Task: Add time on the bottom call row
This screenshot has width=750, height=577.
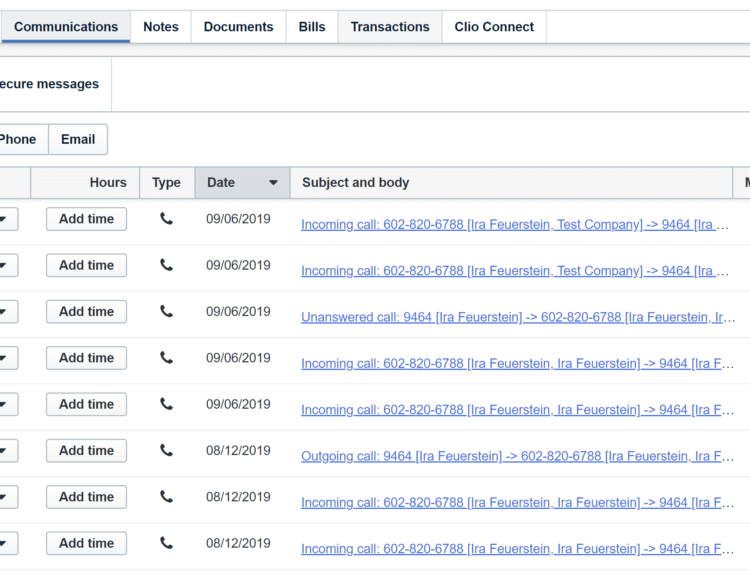Action: pyautogui.click(x=87, y=543)
